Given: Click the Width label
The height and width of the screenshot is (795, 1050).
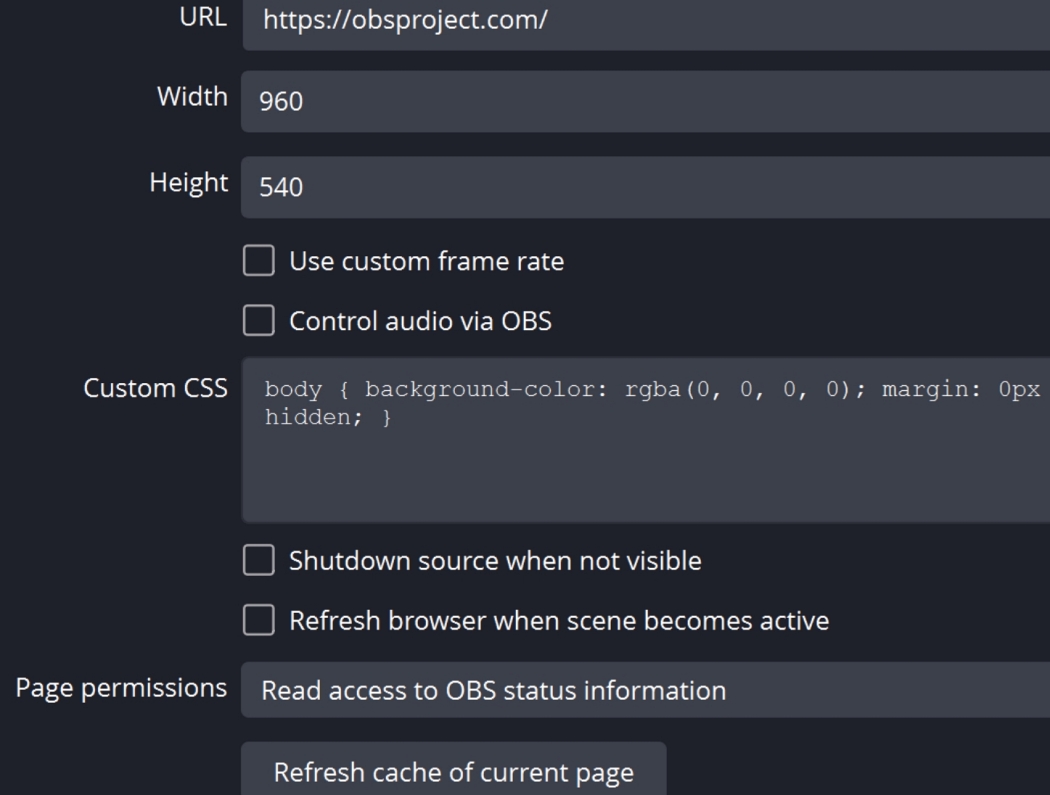Looking at the screenshot, I should [x=192, y=96].
